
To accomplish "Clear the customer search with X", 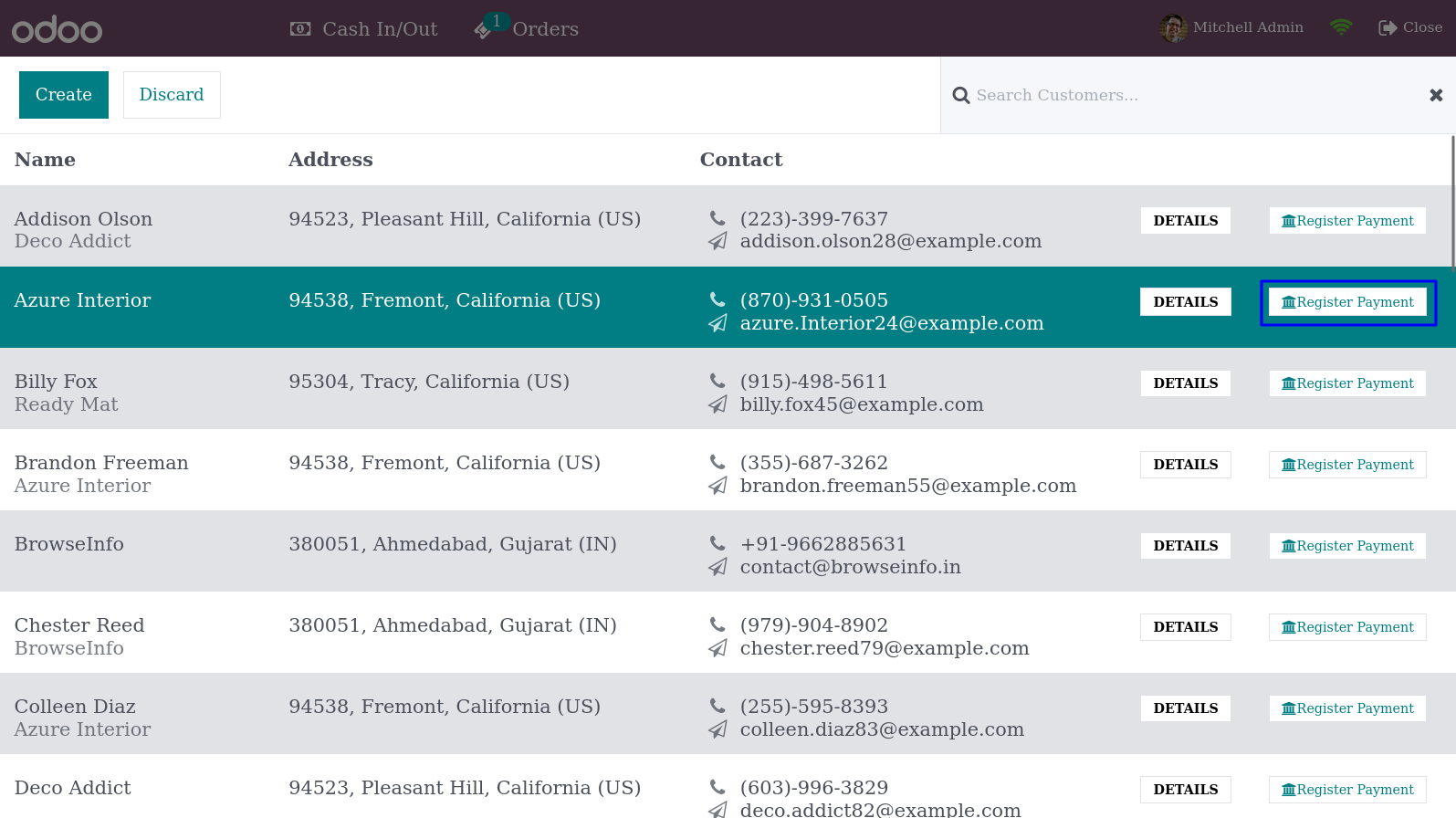I will point(1436,95).
